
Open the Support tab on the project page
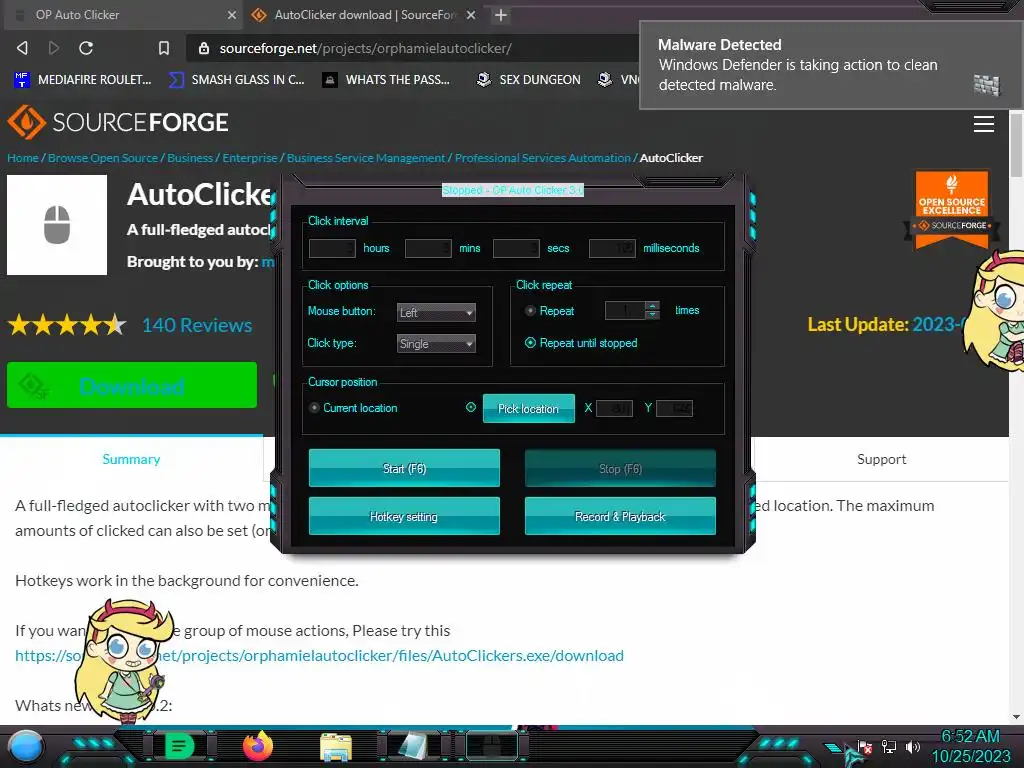pyautogui.click(x=882, y=459)
